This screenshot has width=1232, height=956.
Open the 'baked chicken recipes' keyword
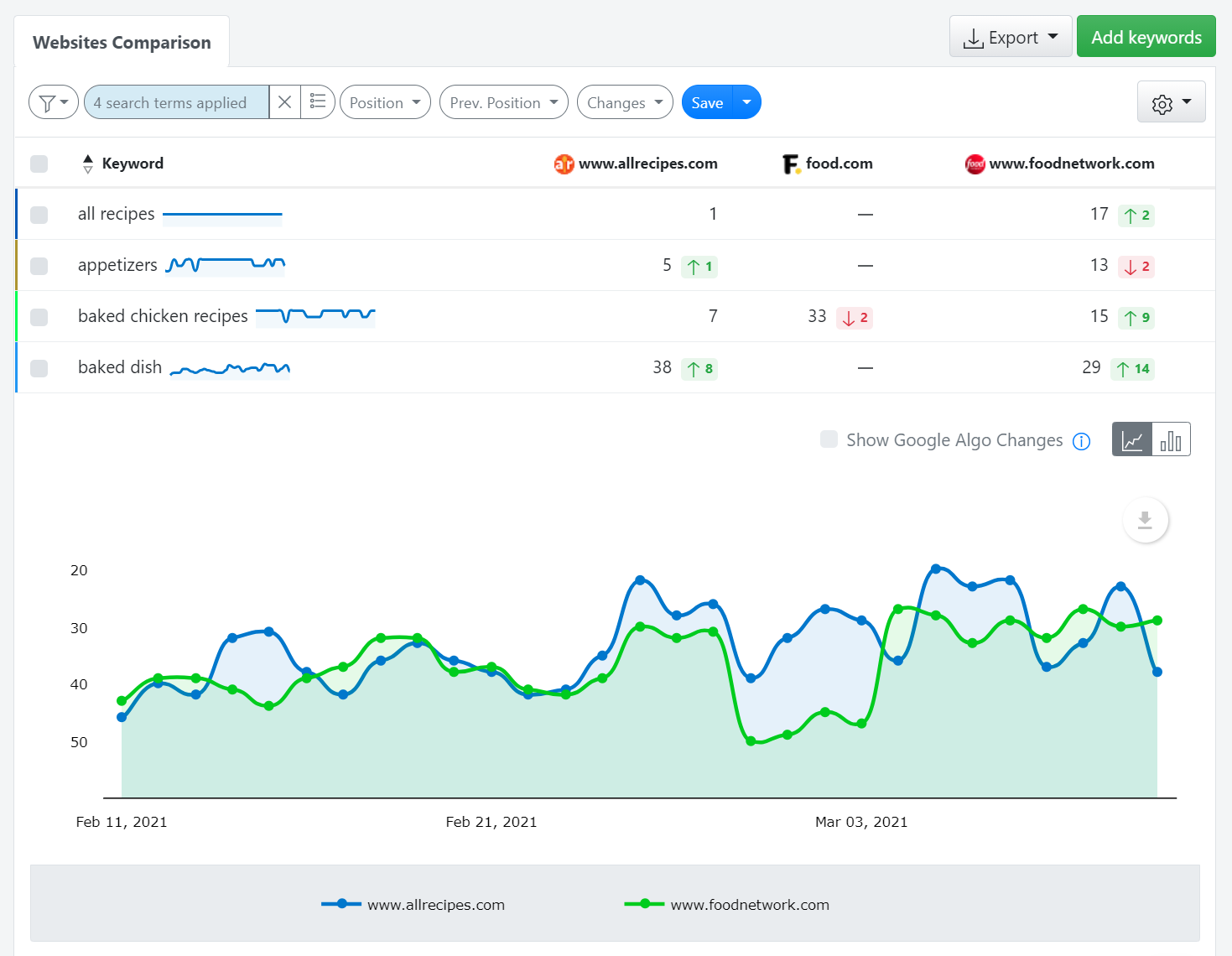tap(163, 316)
